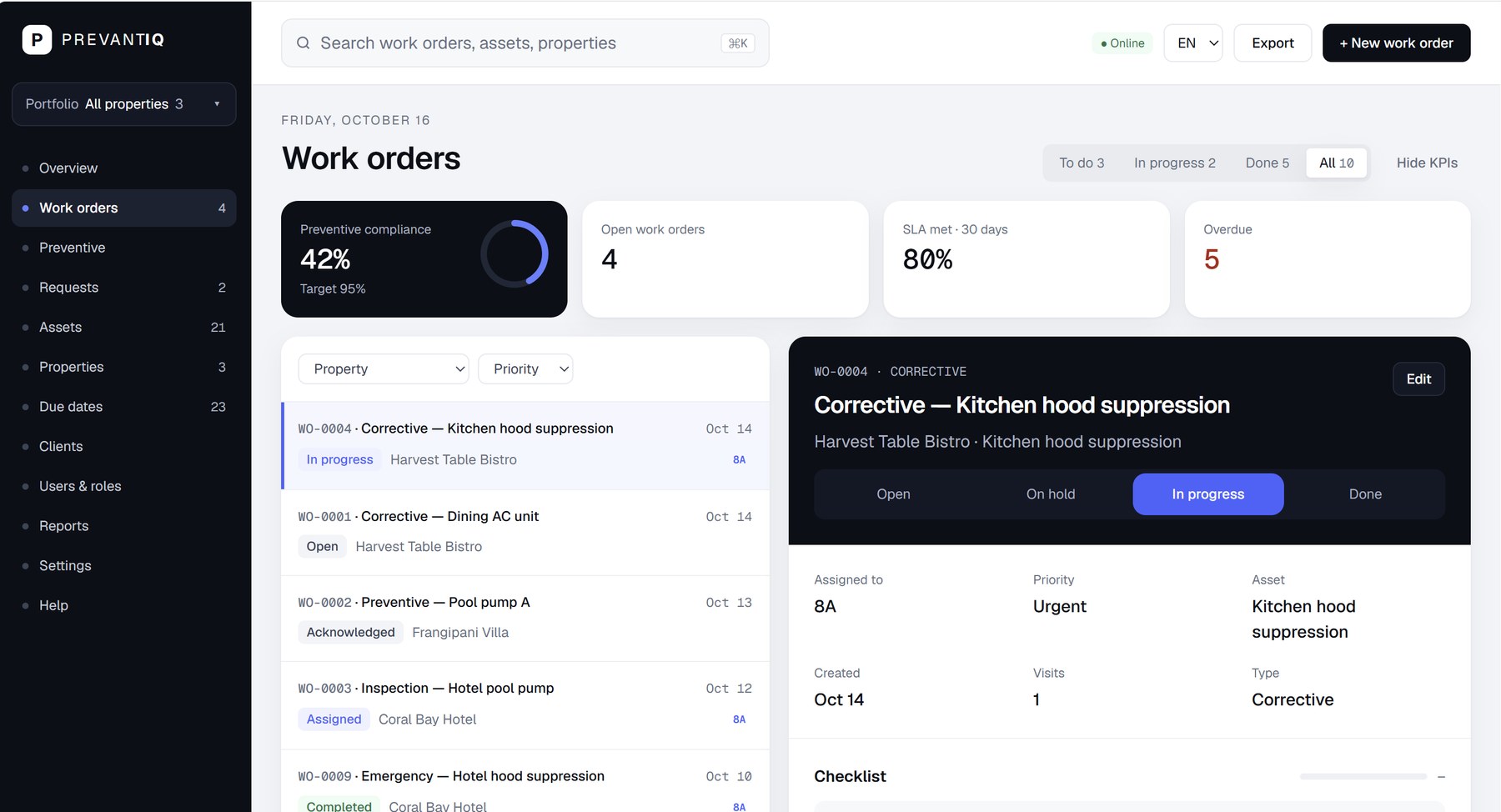Click the Prevantiq P logo icon
The height and width of the screenshot is (812, 1501).
pos(37,39)
